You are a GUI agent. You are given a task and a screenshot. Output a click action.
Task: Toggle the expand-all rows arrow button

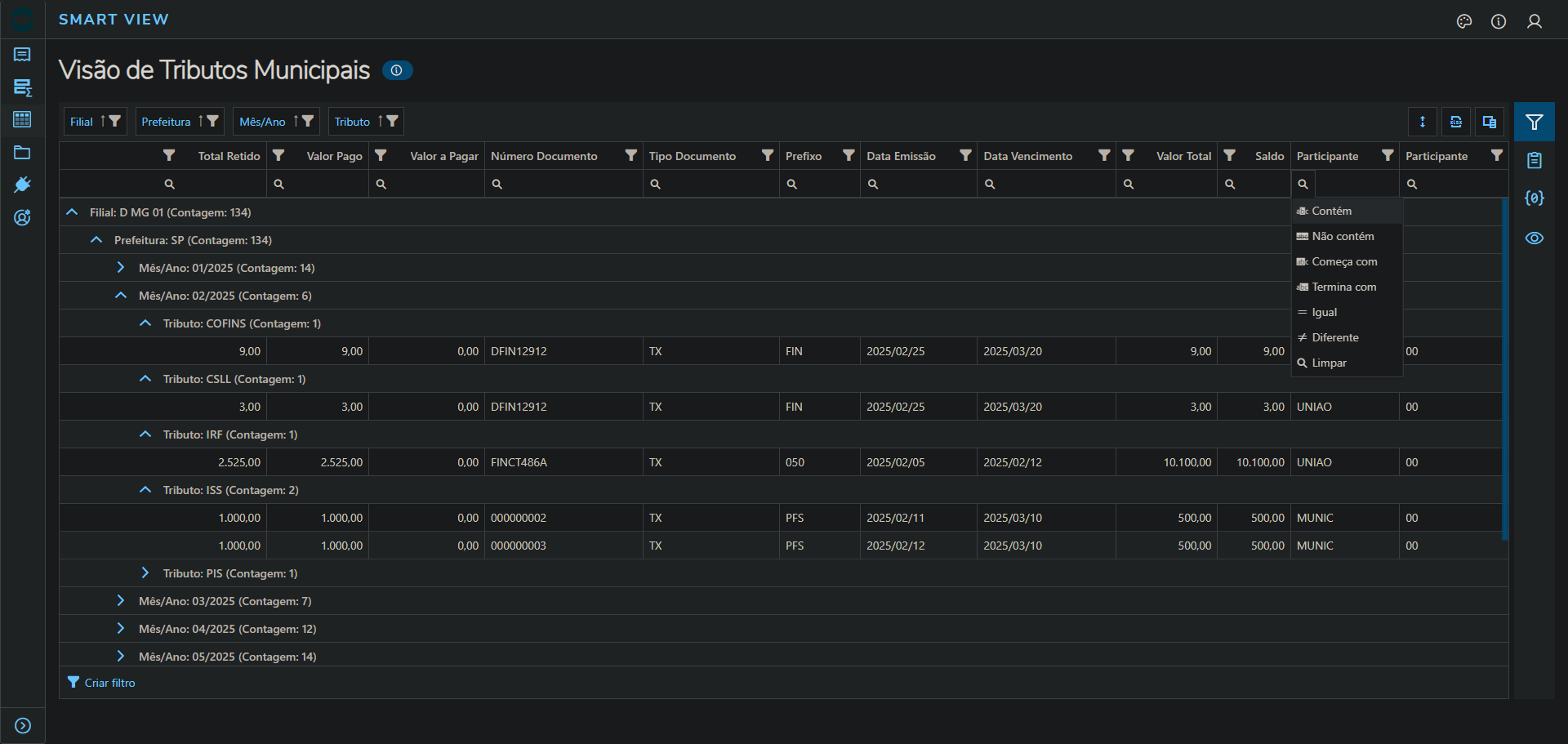[1423, 122]
